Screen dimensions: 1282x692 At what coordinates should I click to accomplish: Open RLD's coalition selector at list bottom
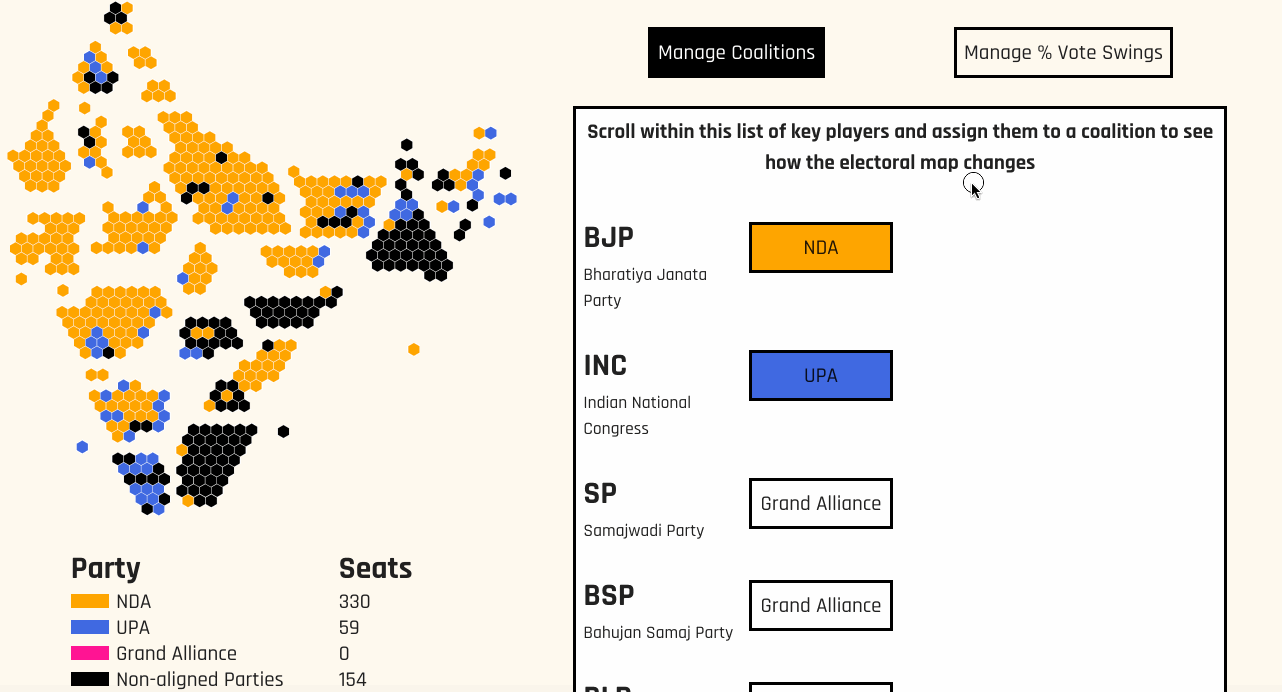click(820, 688)
